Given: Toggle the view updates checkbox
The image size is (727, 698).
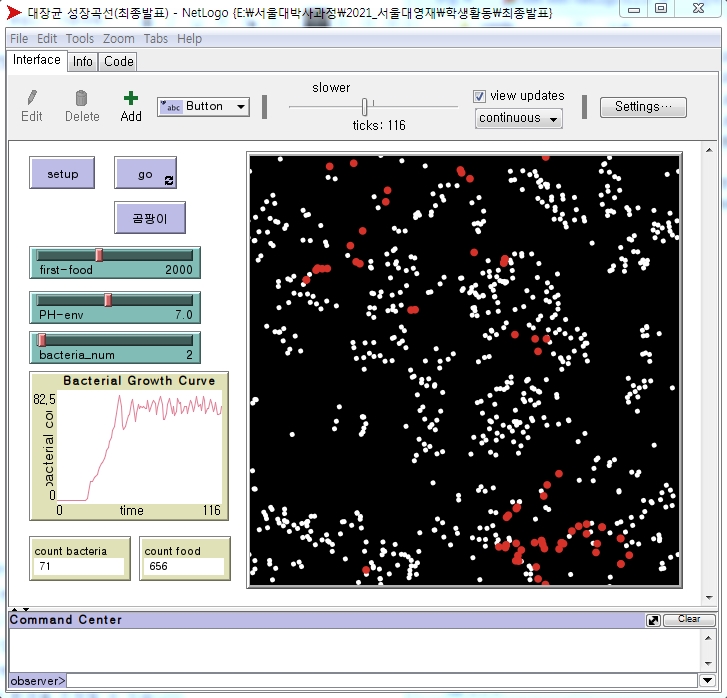Looking at the screenshot, I should click(479, 96).
